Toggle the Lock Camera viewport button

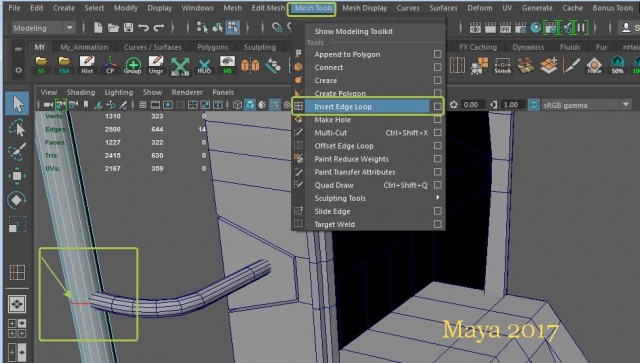(x=61, y=105)
